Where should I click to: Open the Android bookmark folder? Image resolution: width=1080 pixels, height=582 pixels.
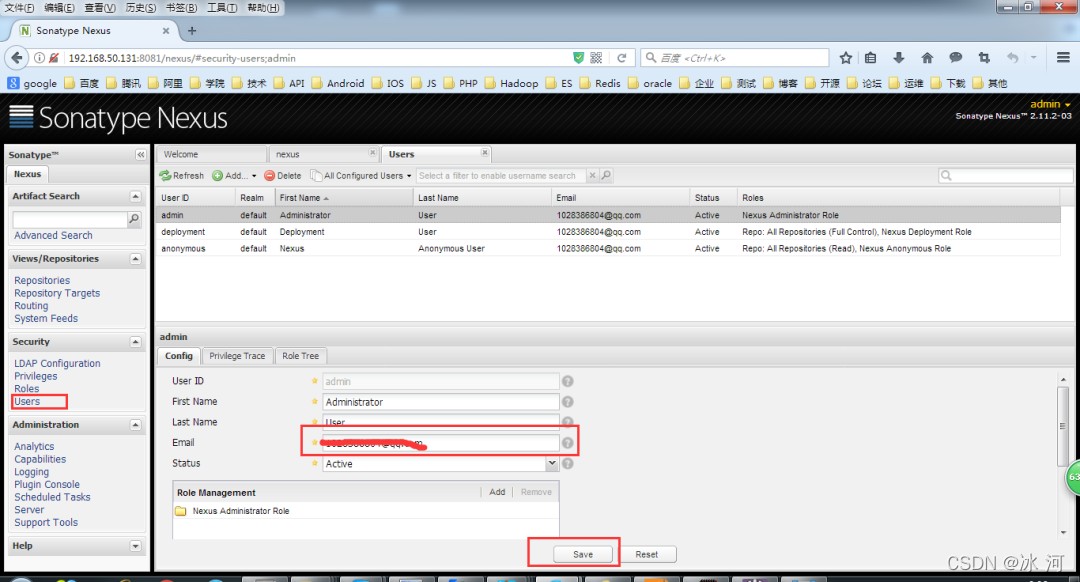(338, 83)
